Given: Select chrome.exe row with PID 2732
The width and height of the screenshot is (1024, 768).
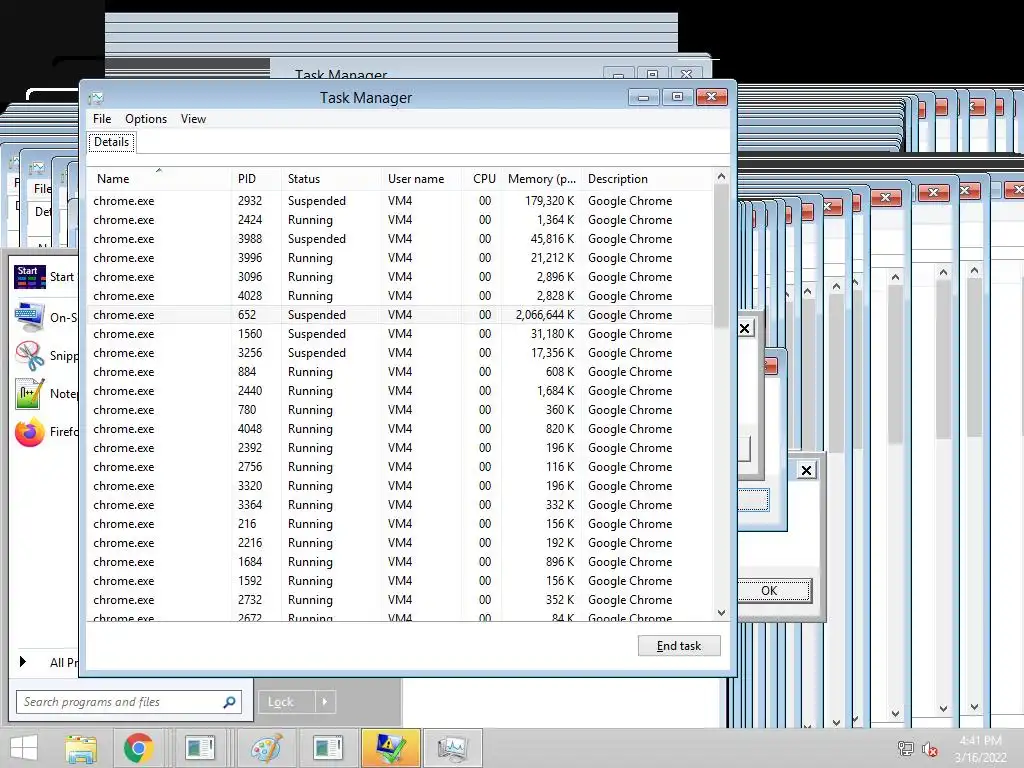Looking at the screenshot, I should click(x=400, y=600).
